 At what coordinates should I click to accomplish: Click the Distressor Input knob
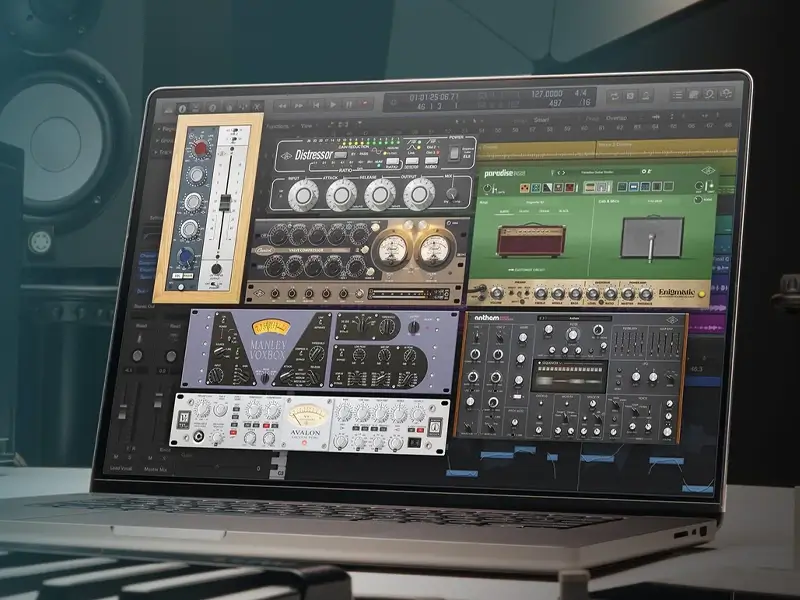pos(303,195)
